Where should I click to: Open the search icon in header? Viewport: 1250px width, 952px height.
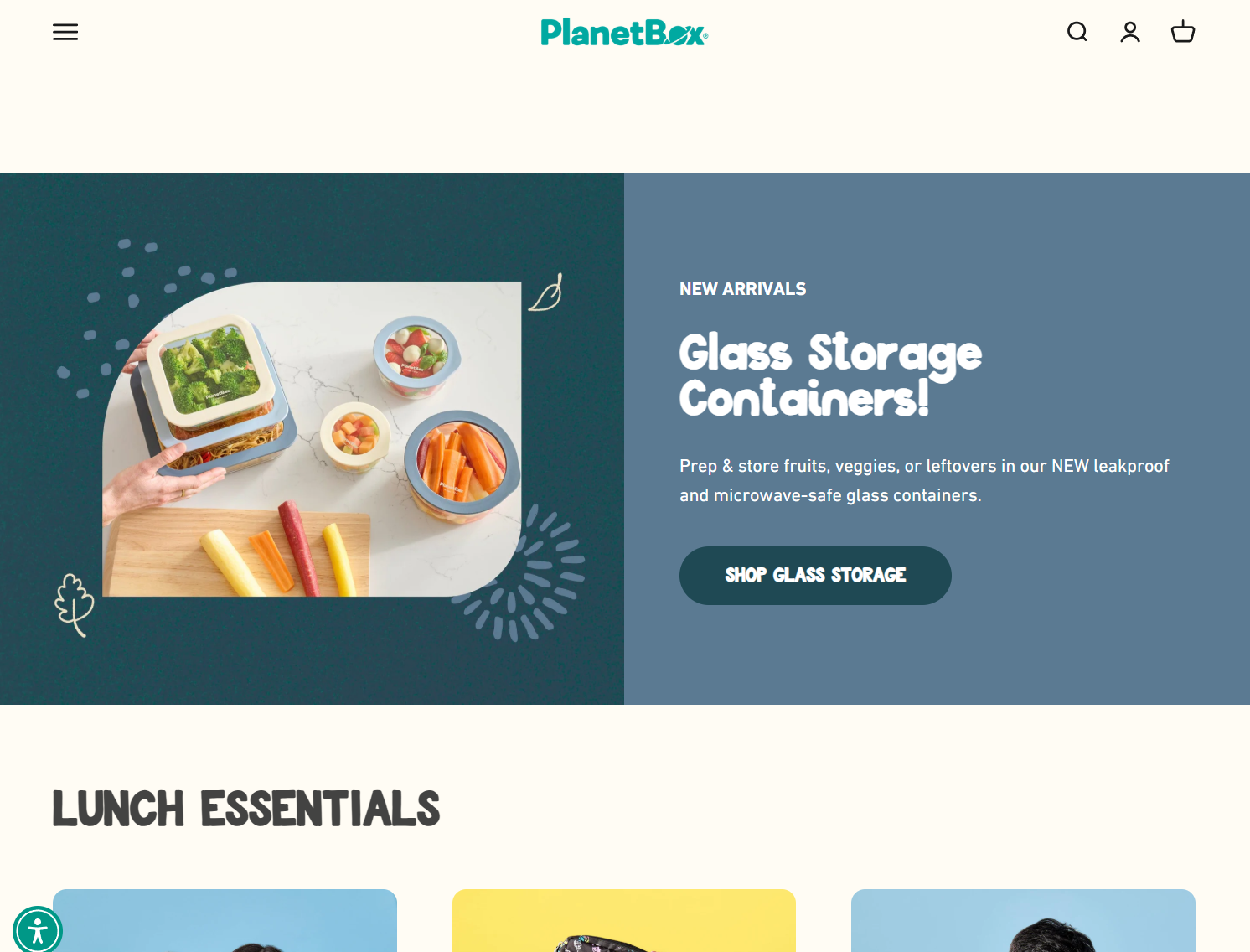click(x=1077, y=32)
